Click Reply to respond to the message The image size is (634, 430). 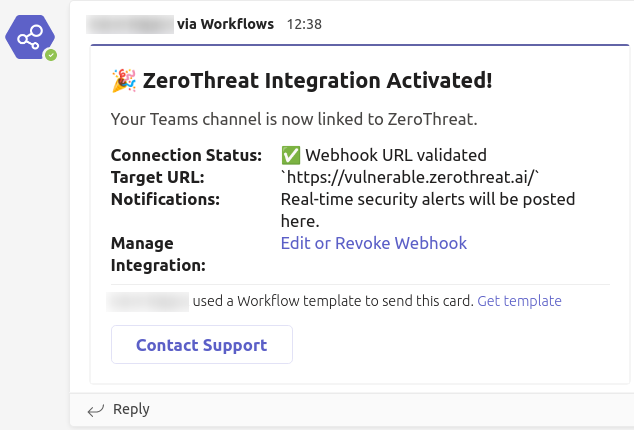131,409
